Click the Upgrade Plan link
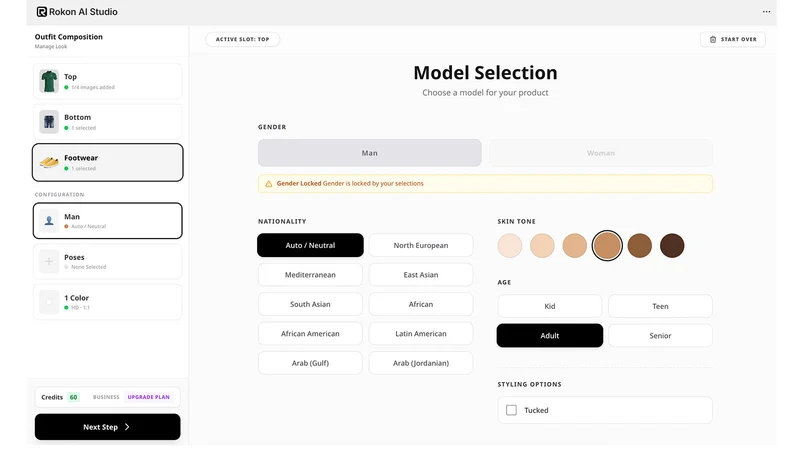 coord(148,397)
